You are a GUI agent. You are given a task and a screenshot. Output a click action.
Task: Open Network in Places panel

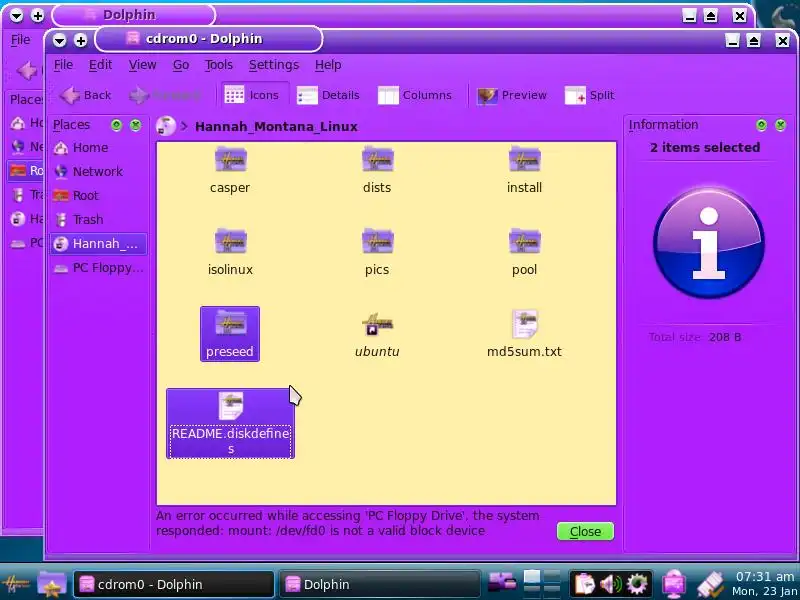(98, 171)
